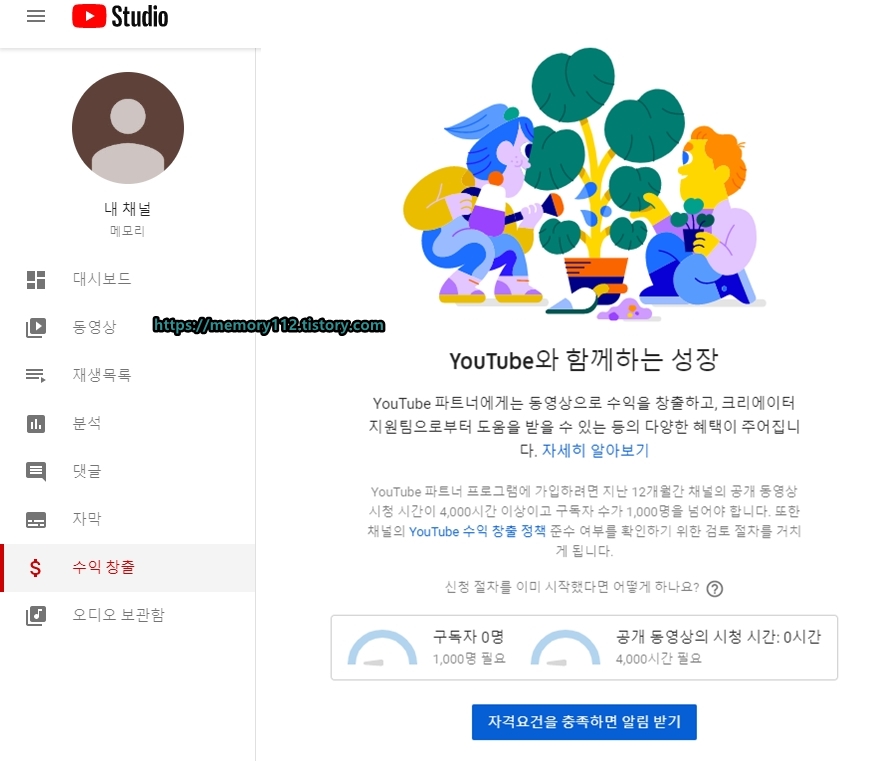This screenshot has width=875, height=761.
Task: Open the YouTube 수익 창출 정책 link
Action: coord(477,531)
